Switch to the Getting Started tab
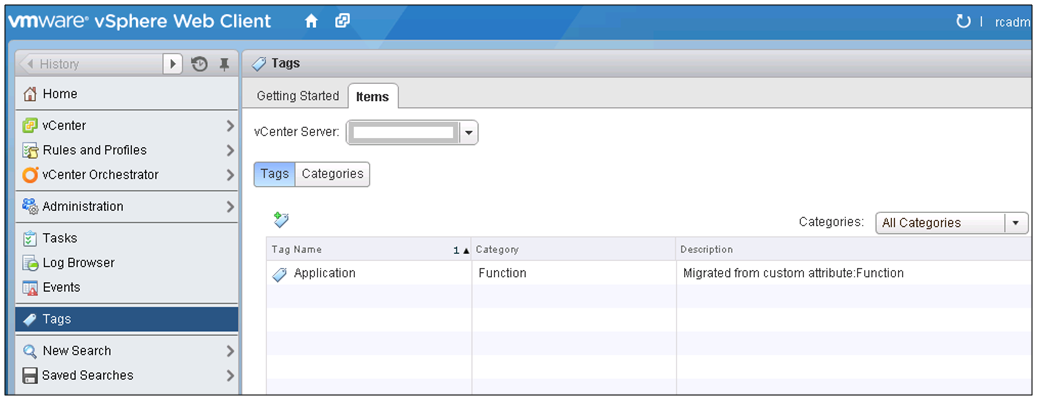 [298, 96]
